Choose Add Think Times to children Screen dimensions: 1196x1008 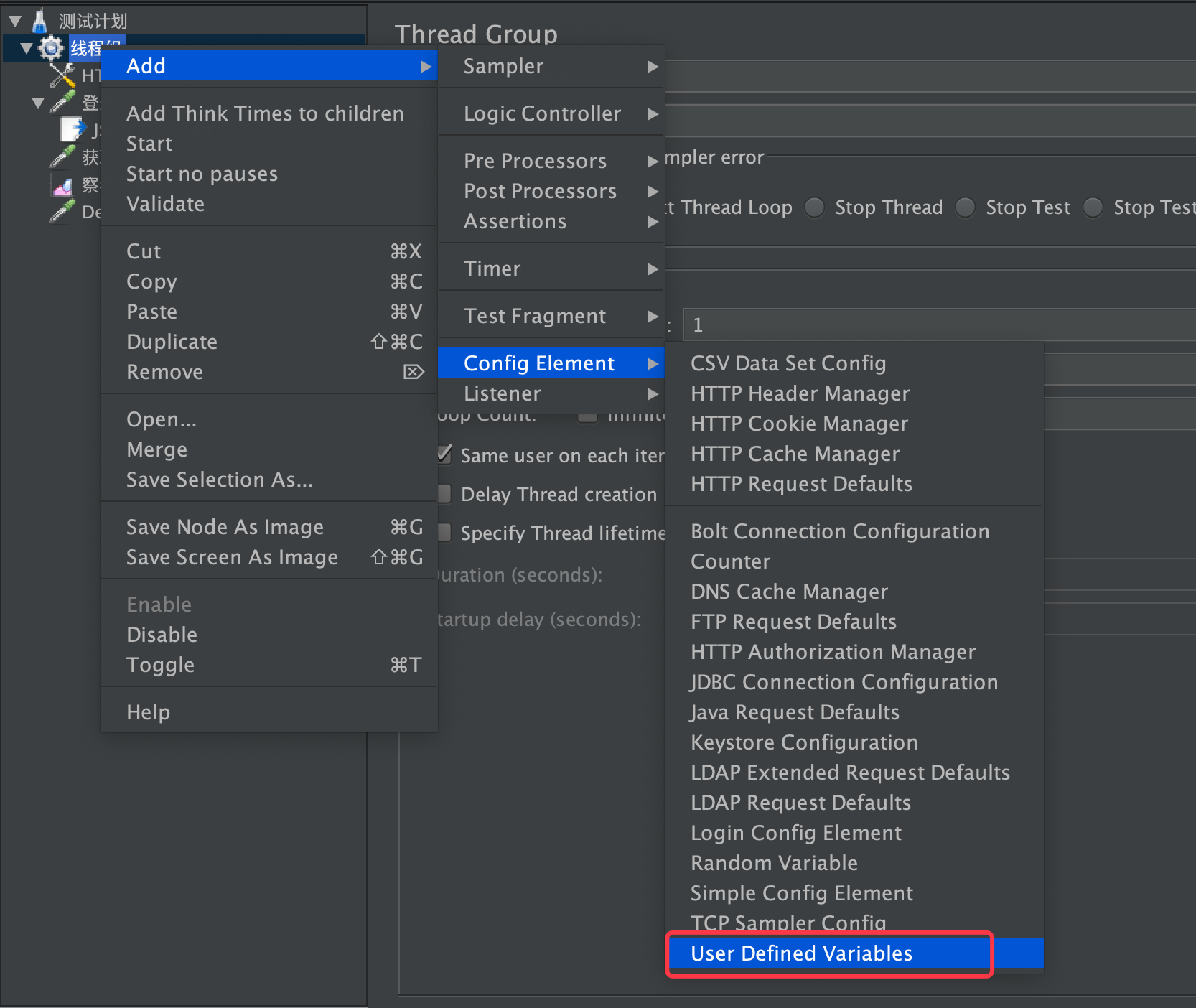point(269,113)
